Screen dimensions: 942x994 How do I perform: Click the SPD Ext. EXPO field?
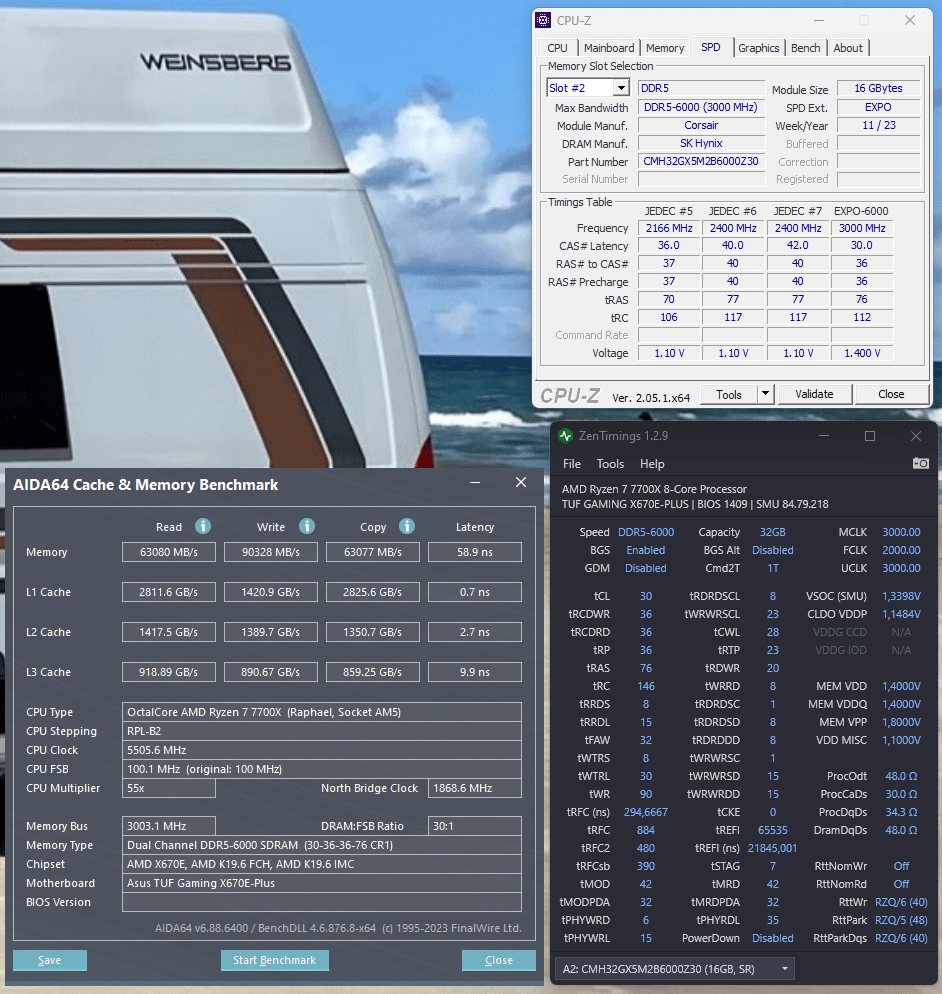(879, 107)
